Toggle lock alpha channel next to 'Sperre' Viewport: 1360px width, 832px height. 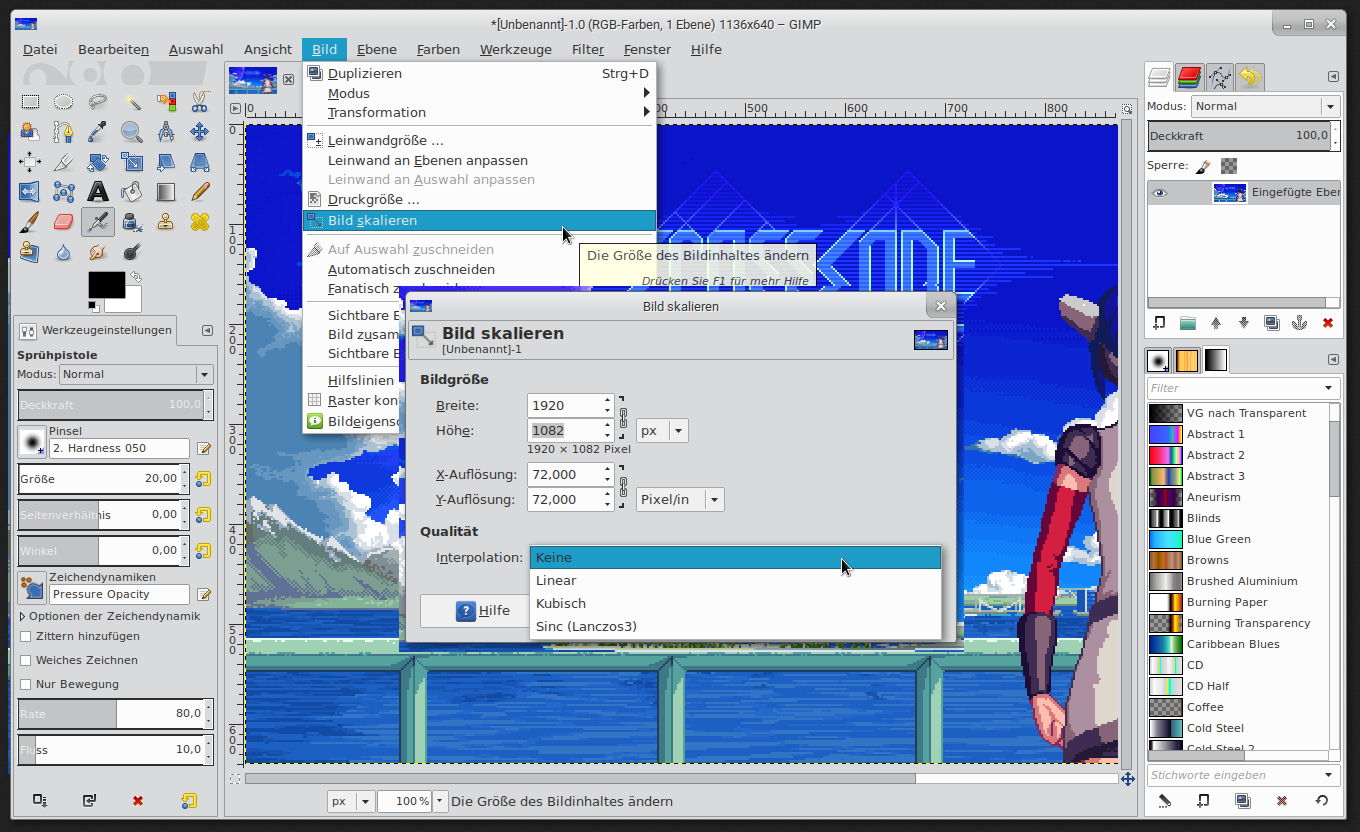click(1229, 166)
